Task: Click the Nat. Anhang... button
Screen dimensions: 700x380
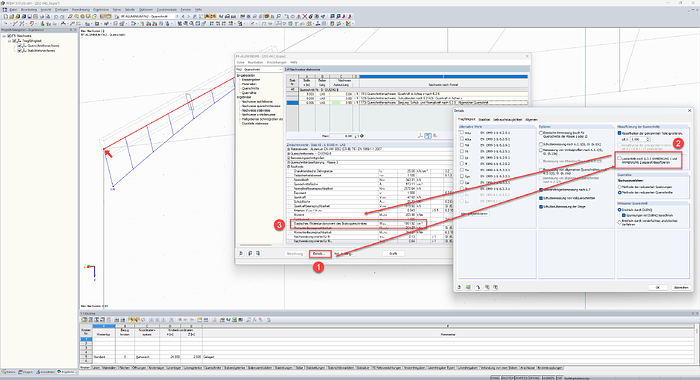Action: [344, 253]
